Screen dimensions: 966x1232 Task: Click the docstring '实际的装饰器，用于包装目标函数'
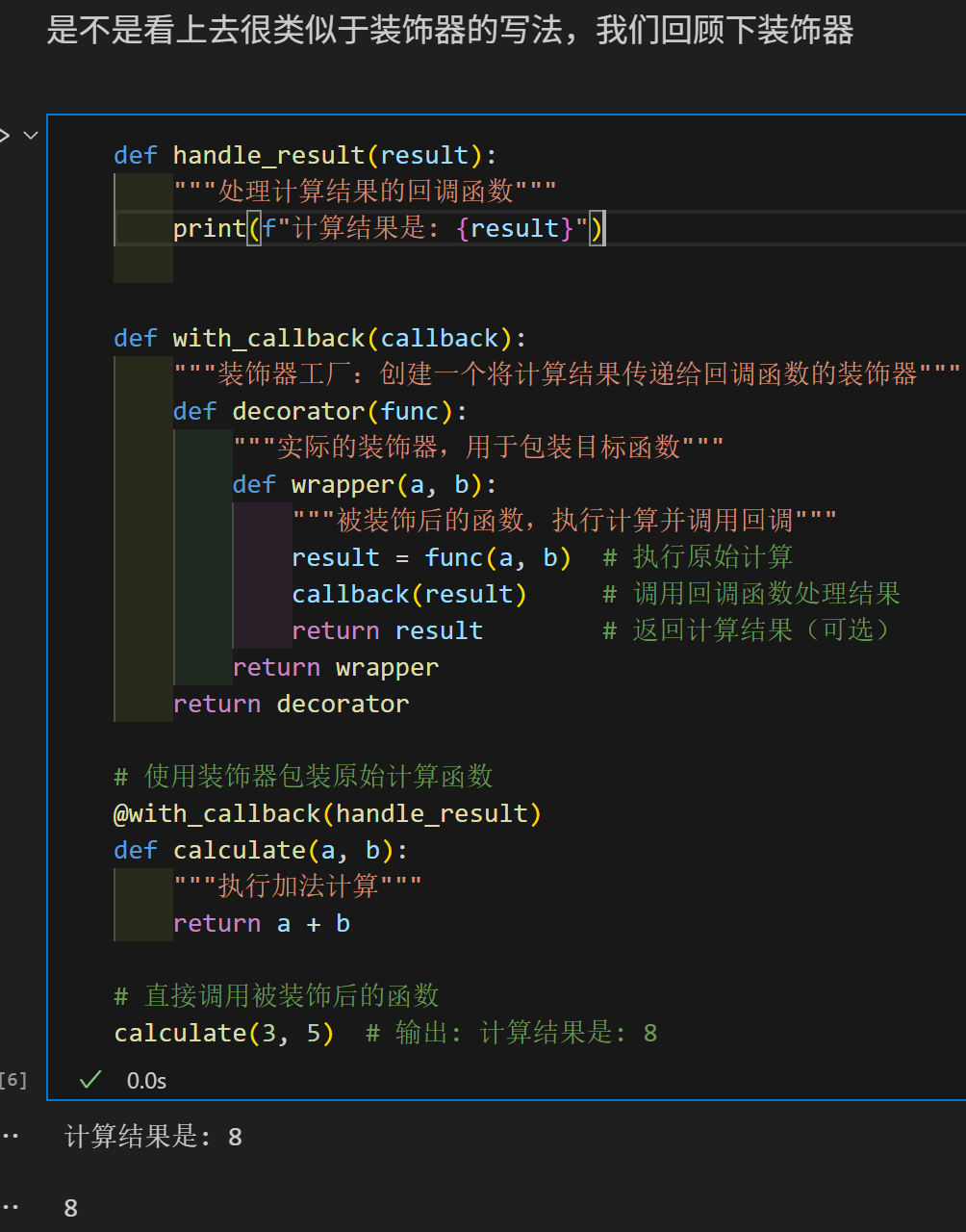[x=478, y=448]
